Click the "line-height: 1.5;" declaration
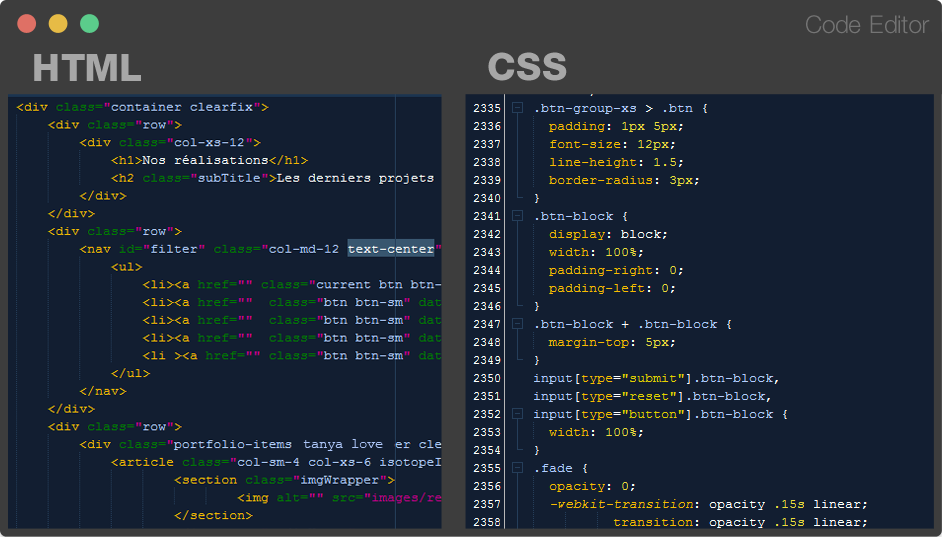Viewport: 942px width, 537px height. point(616,162)
